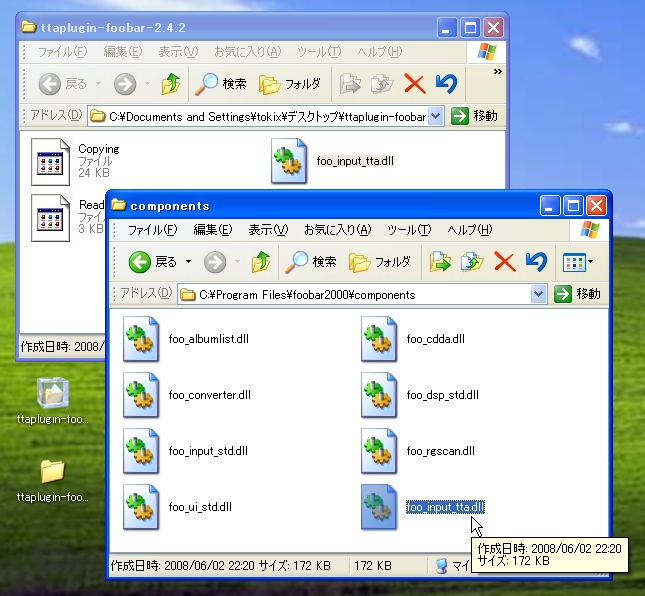645x596 pixels.
Task: Open 編集(E) menu in ttaplugin-foobar window
Action: click(x=123, y=52)
